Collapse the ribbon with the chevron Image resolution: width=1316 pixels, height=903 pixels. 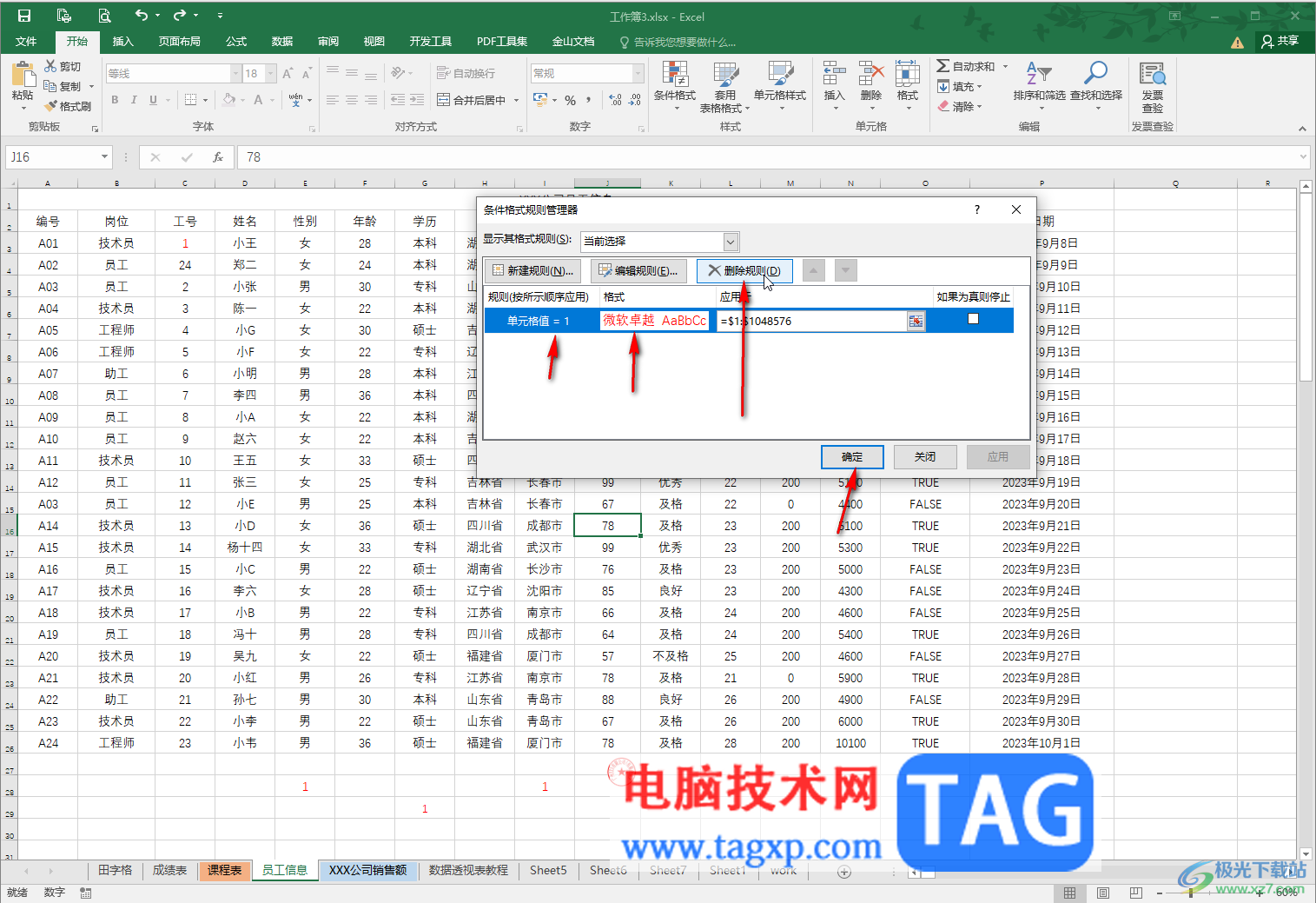point(1301,129)
